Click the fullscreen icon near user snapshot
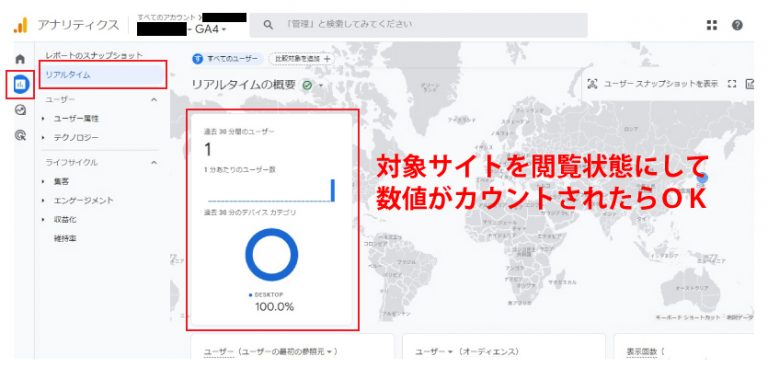The width and height of the screenshot is (768, 368). 732,84
